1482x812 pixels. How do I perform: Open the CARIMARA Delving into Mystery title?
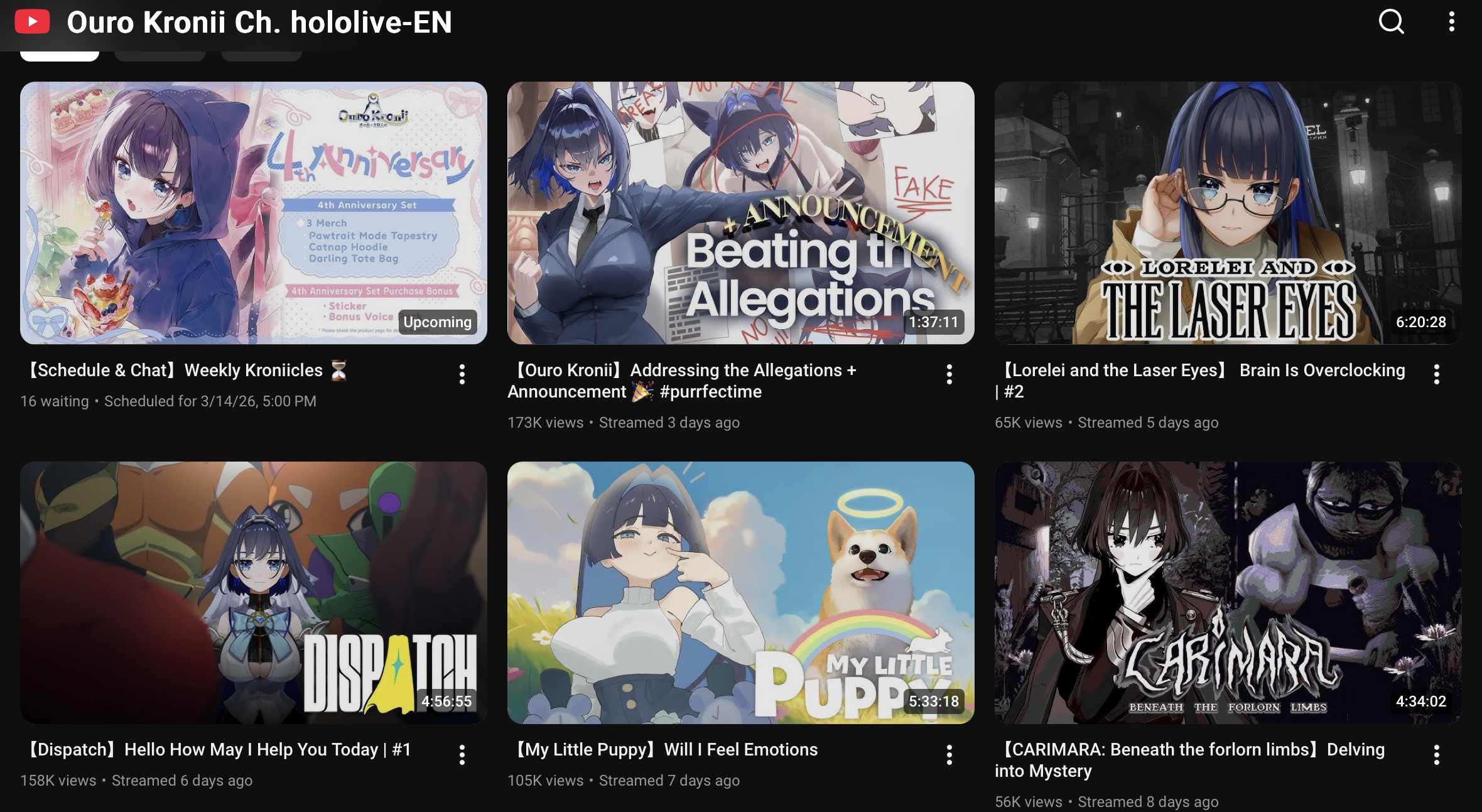[1190, 760]
